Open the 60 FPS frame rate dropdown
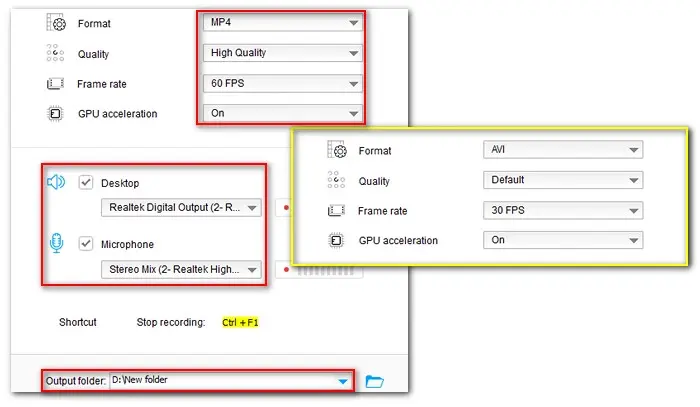Image resolution: width=700 pixels, height=407 pixels. click(x=283, y=83)
